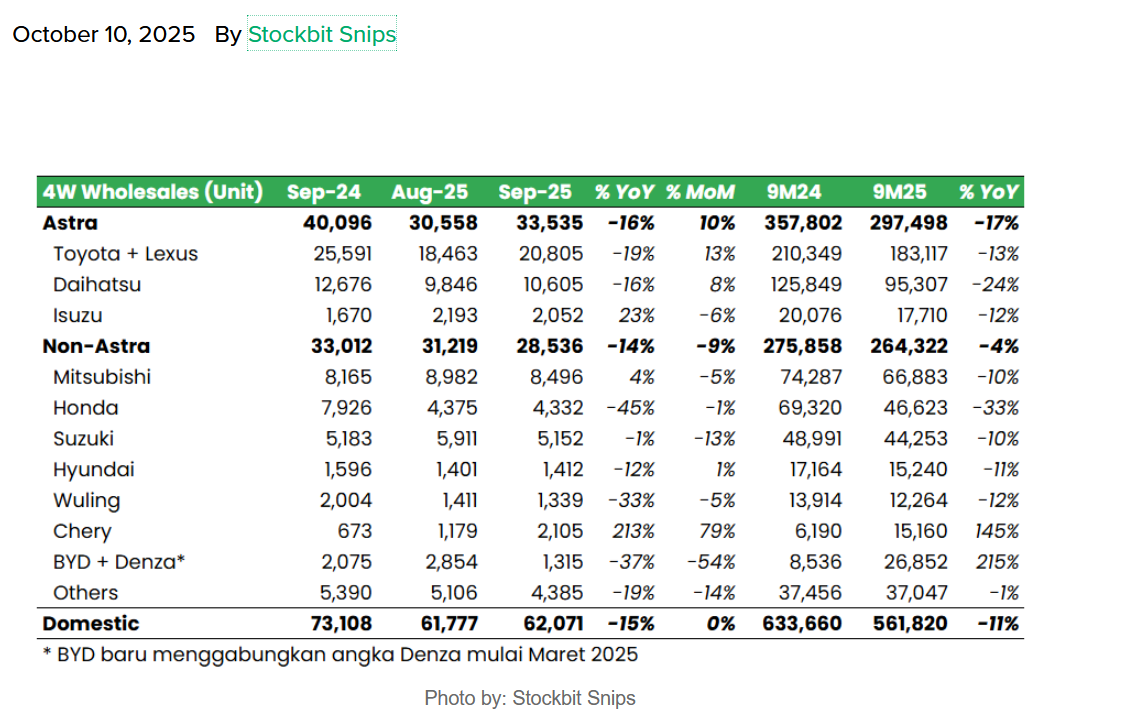Image resolution: width=1146 pixels, height=726 pixels.
Task: Click the Toyota + Lexus row label
Action: pyautogui.click(x=125, y=254)
